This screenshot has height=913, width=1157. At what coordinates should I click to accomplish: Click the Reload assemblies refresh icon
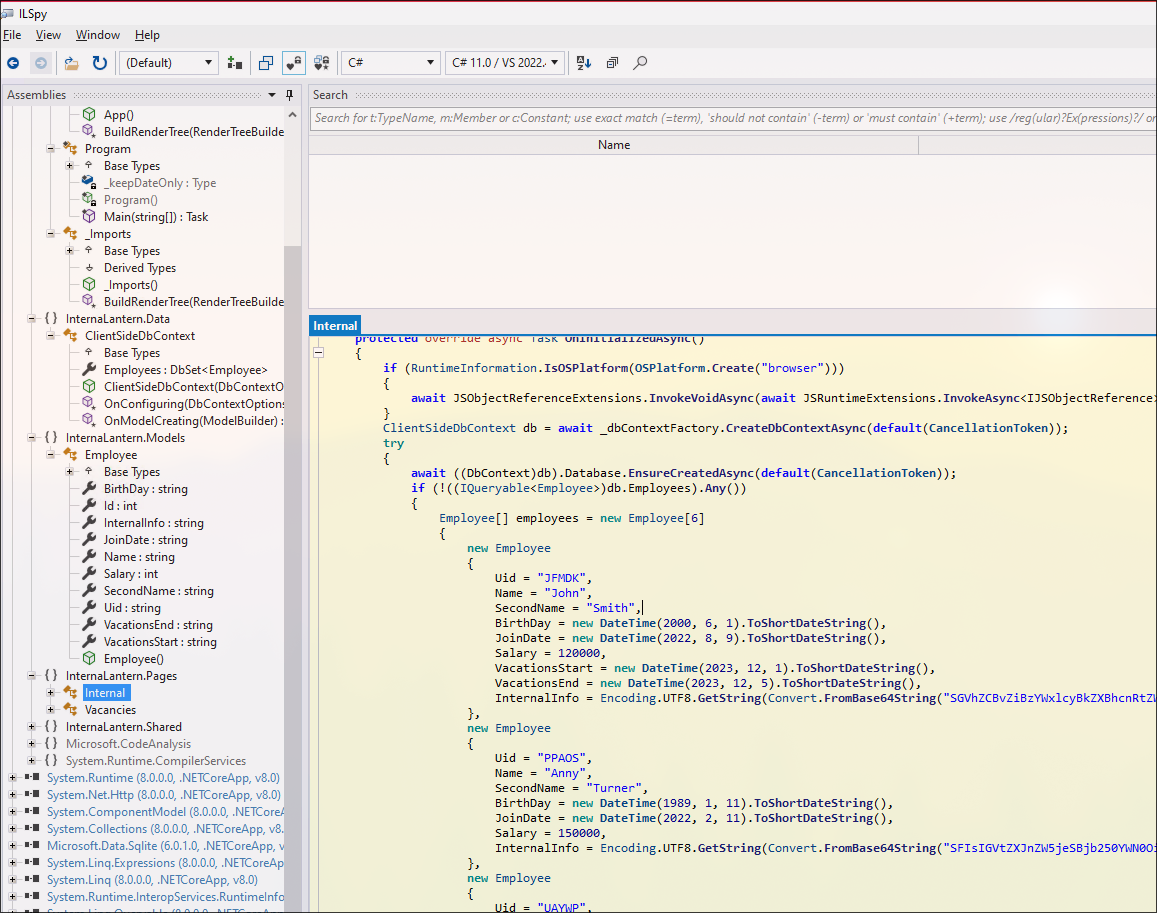point(100,63)
